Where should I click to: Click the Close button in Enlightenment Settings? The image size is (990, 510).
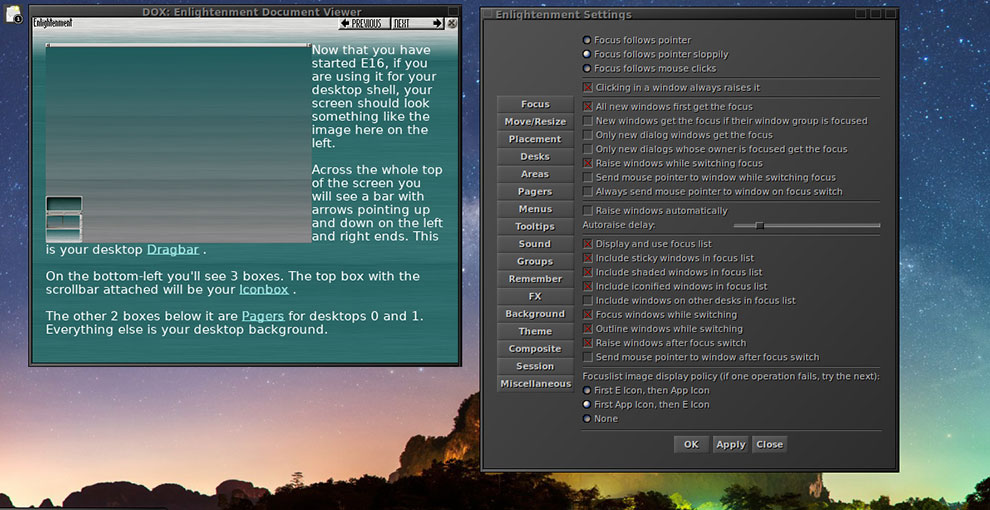pos(770,444)
